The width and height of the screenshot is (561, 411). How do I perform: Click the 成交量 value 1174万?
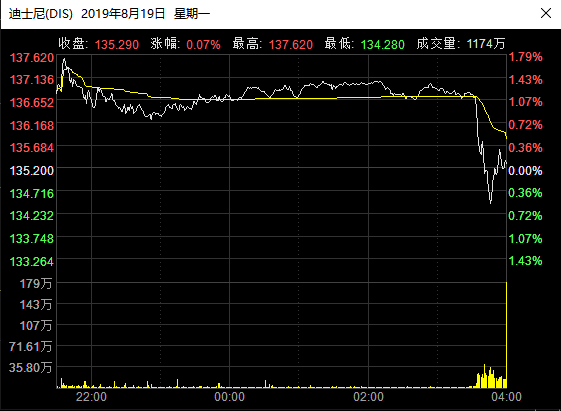(x=486, y=44)
